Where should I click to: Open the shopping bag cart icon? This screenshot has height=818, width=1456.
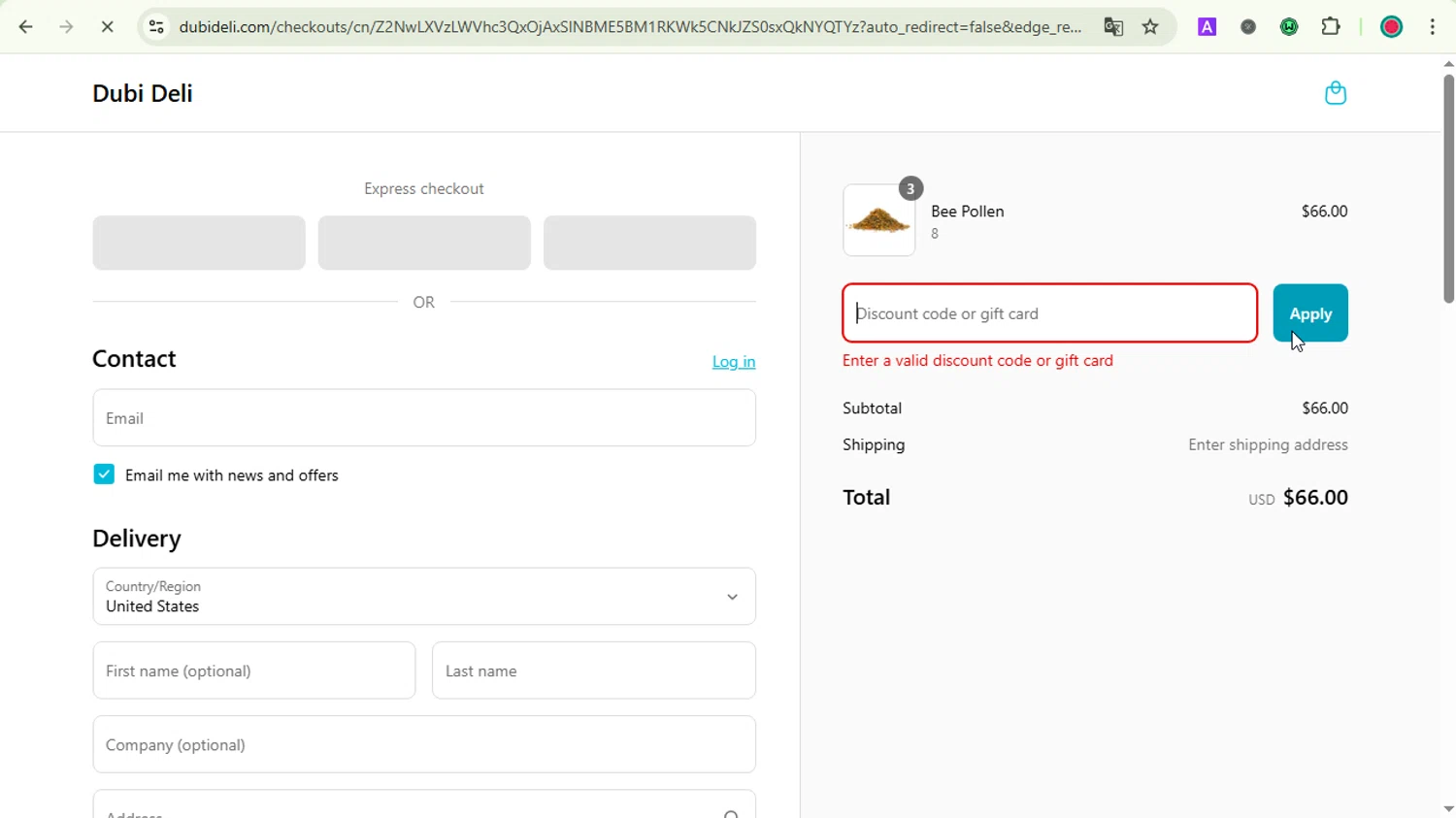tap(1336, 93)
